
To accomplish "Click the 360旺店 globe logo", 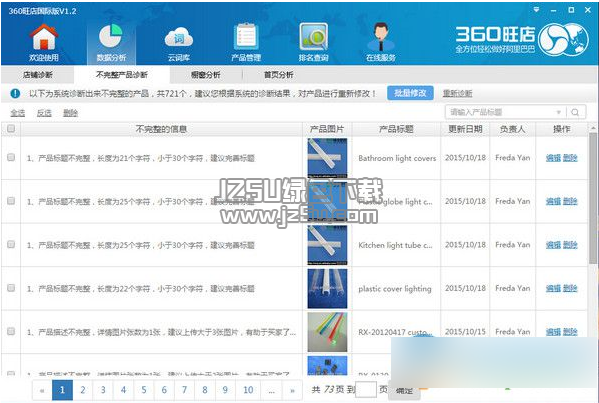I will tap(563, 39).
